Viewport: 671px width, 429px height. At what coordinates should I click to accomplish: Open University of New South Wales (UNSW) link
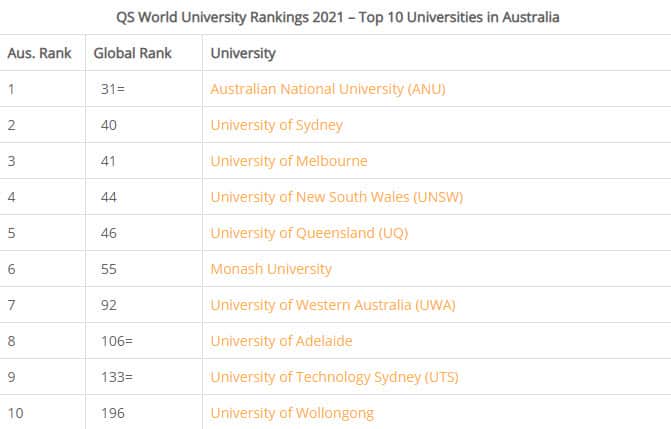(337, 197)
